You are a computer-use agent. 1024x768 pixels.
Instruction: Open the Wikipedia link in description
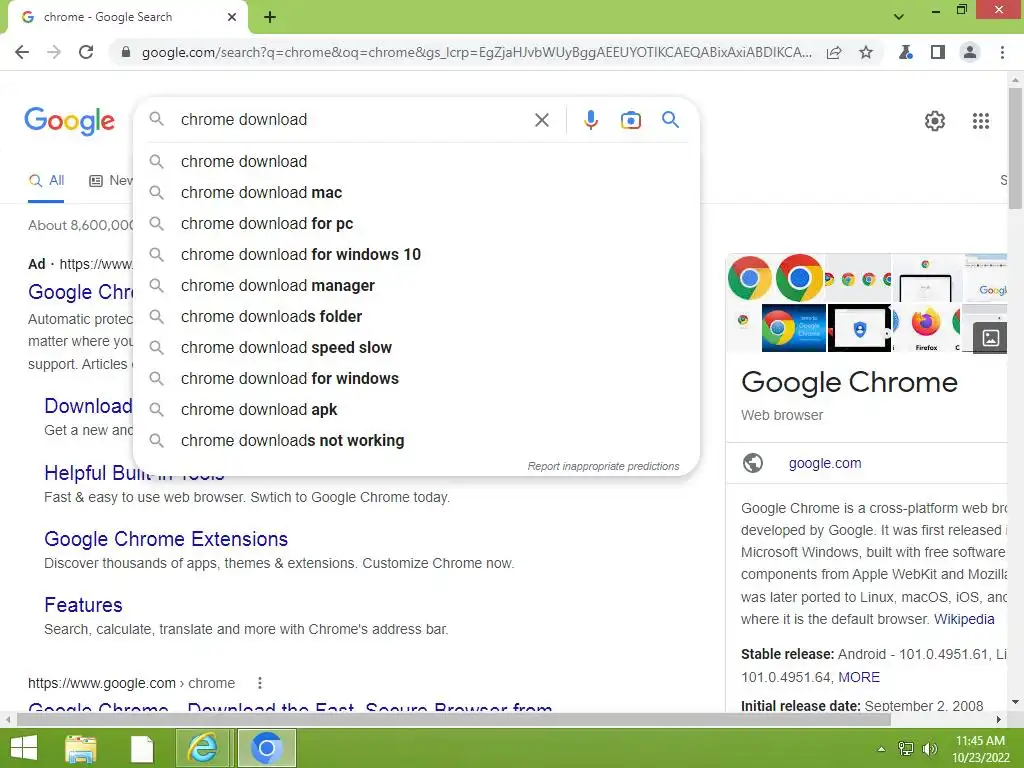coord(964,619)
